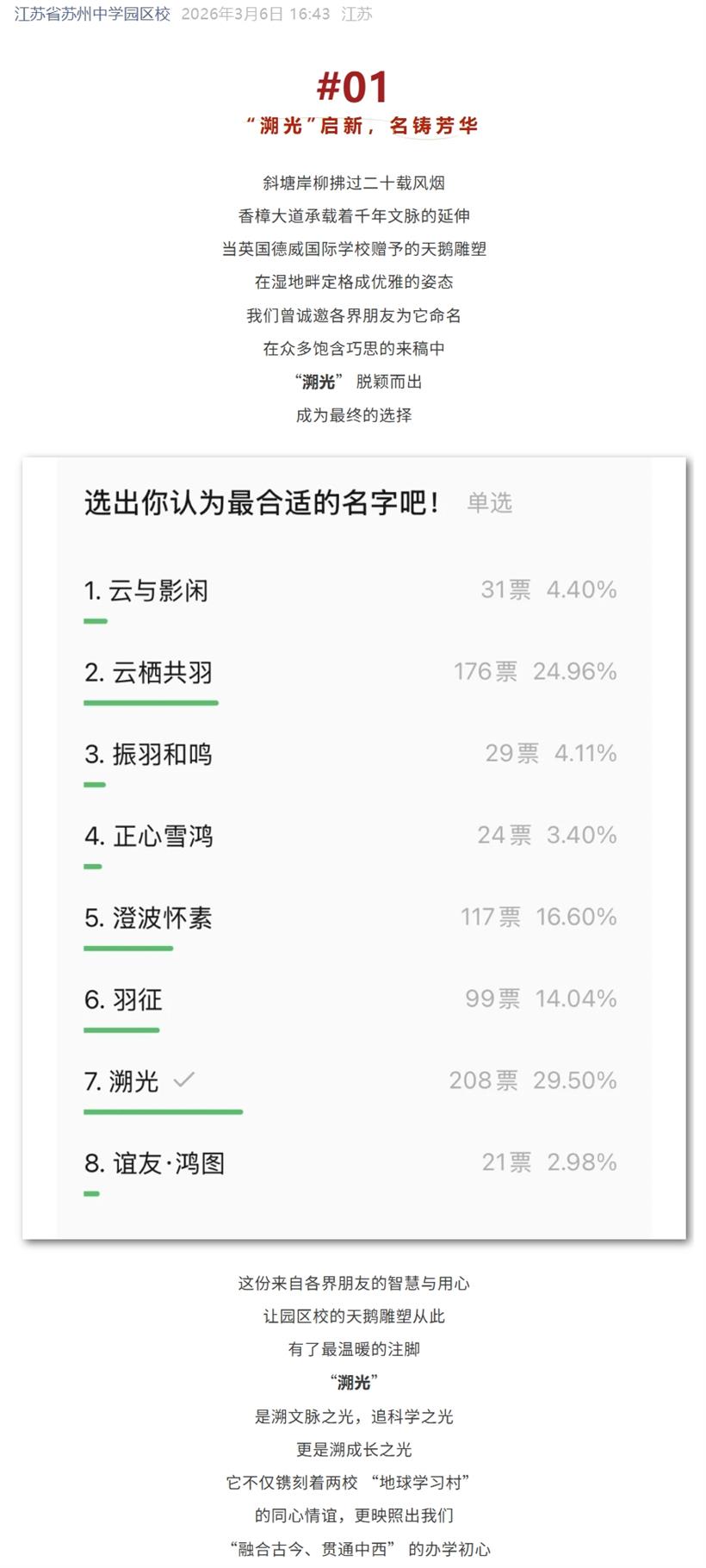The image size is (706, 1568).
Task: Click the 江苏 location label in header
Action: coord(356,15)
